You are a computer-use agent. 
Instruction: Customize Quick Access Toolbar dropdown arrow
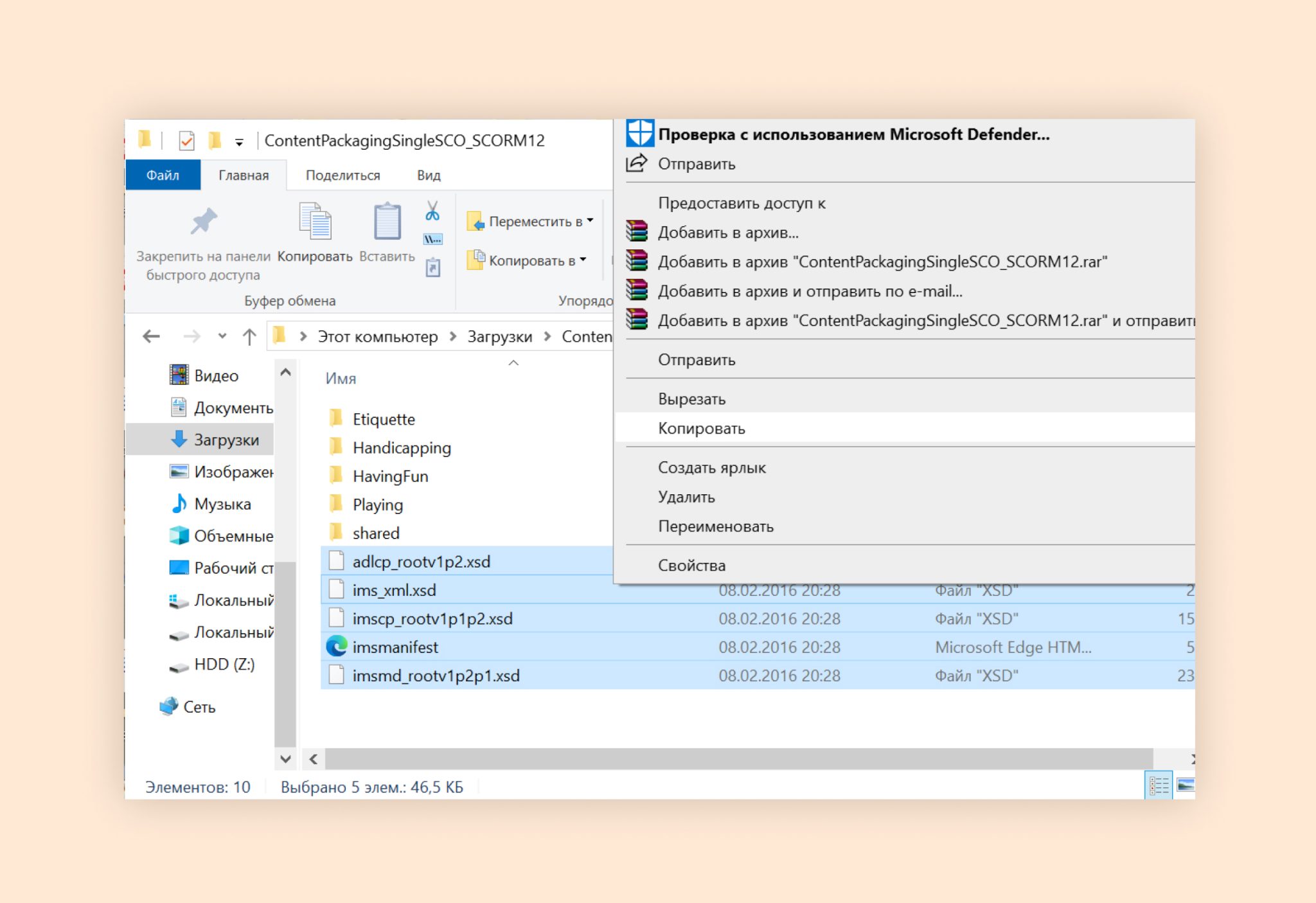239,142
